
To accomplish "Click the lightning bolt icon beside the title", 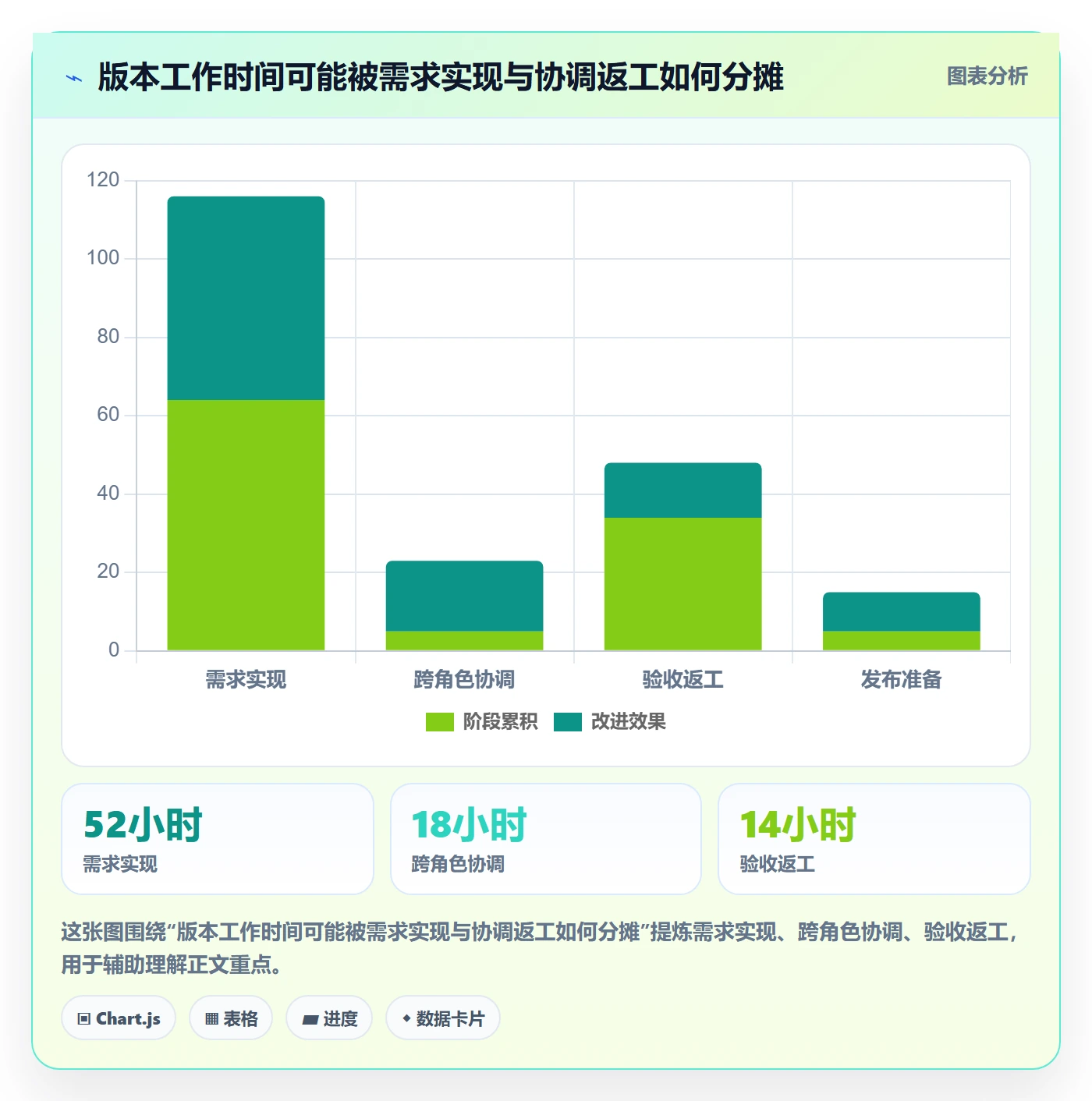I will click(x=74, y=78).
